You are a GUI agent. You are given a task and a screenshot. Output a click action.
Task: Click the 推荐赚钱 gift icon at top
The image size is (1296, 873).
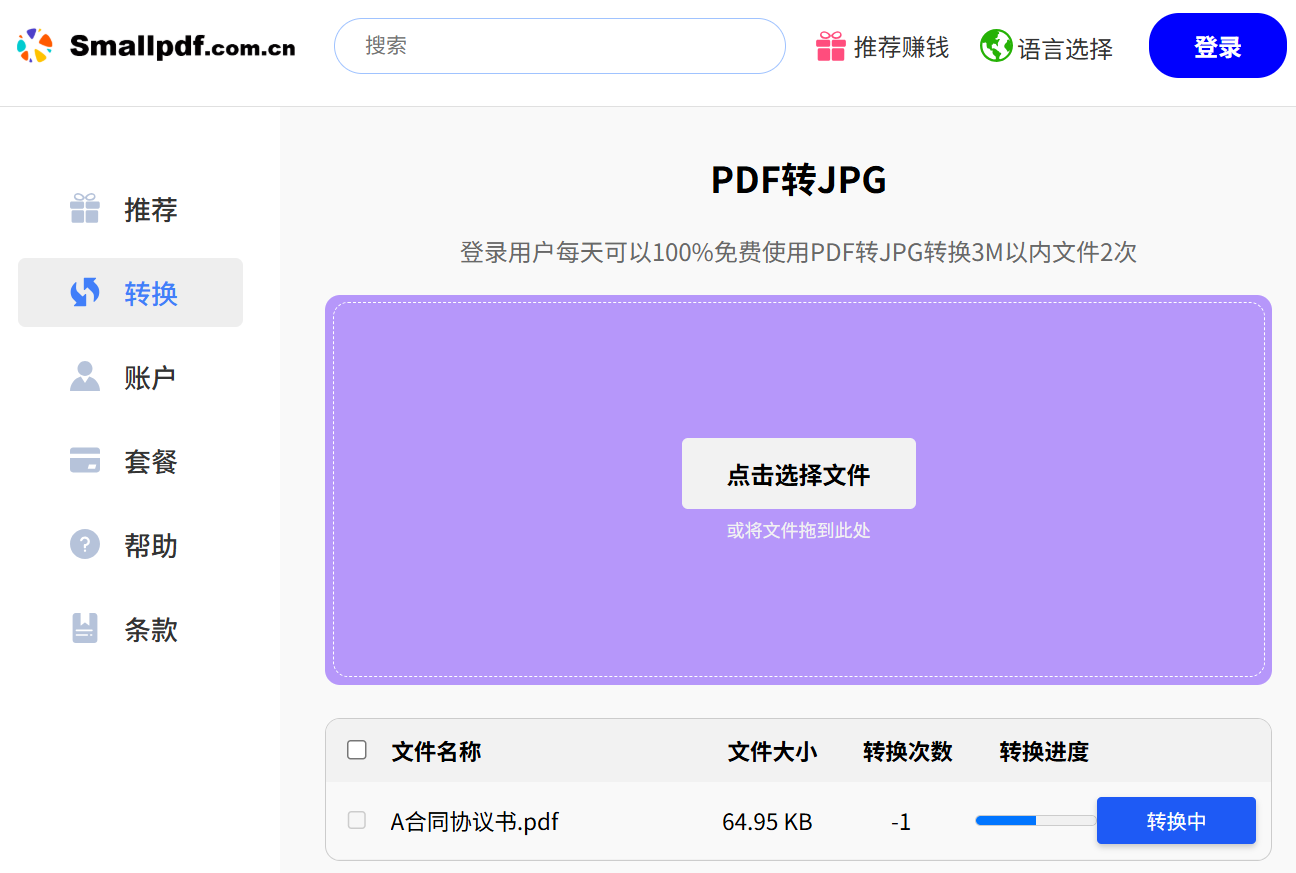(830, 46)
